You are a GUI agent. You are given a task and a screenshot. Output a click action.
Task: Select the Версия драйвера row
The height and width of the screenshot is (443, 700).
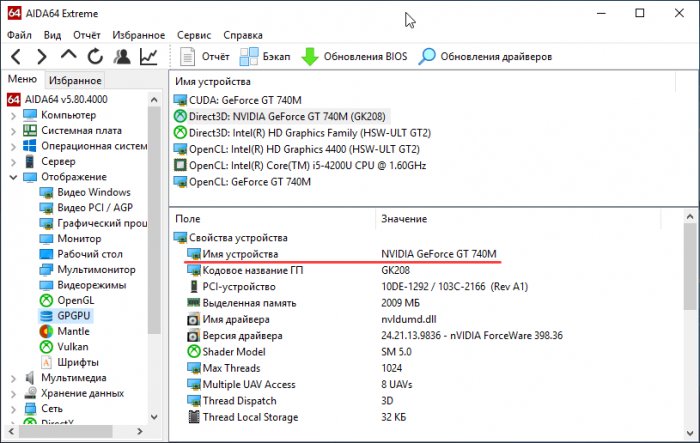pos(375,335)
